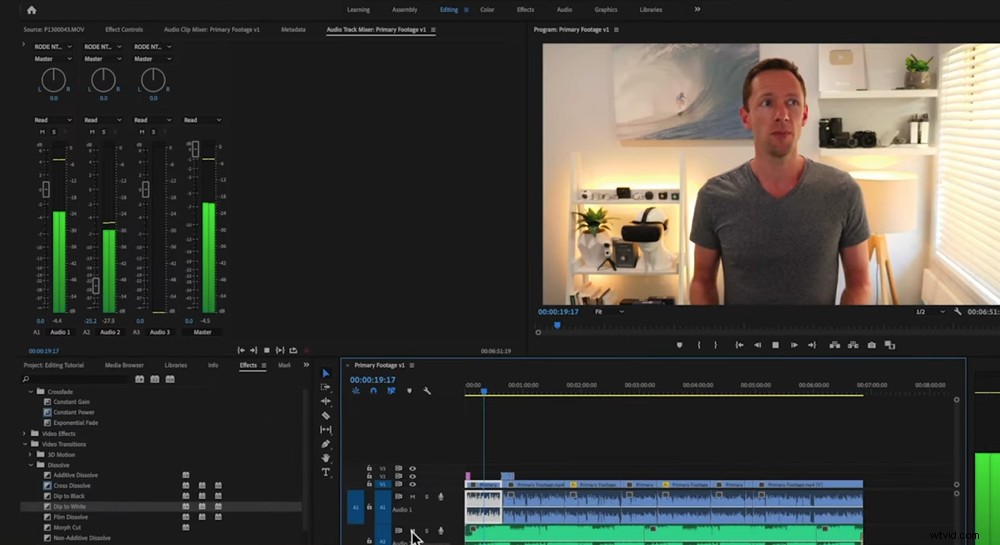Open timeline display settings wrench
The width and height of the screenshot is (1000, 545).
(x=427, y=391)
